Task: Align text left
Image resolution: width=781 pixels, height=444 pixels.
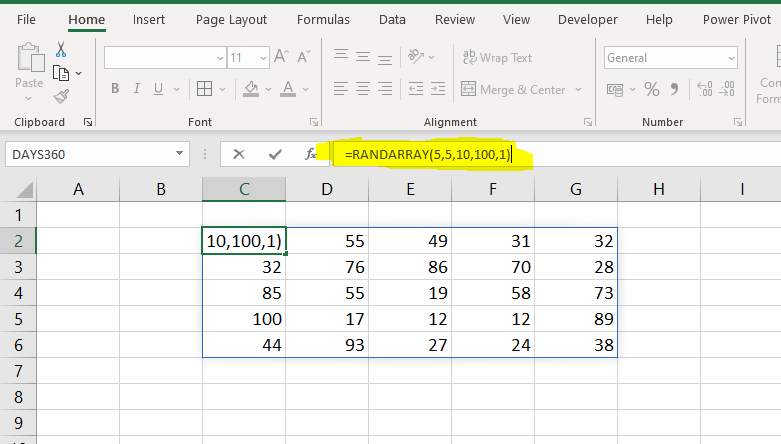Action: (x=341, y=89)
